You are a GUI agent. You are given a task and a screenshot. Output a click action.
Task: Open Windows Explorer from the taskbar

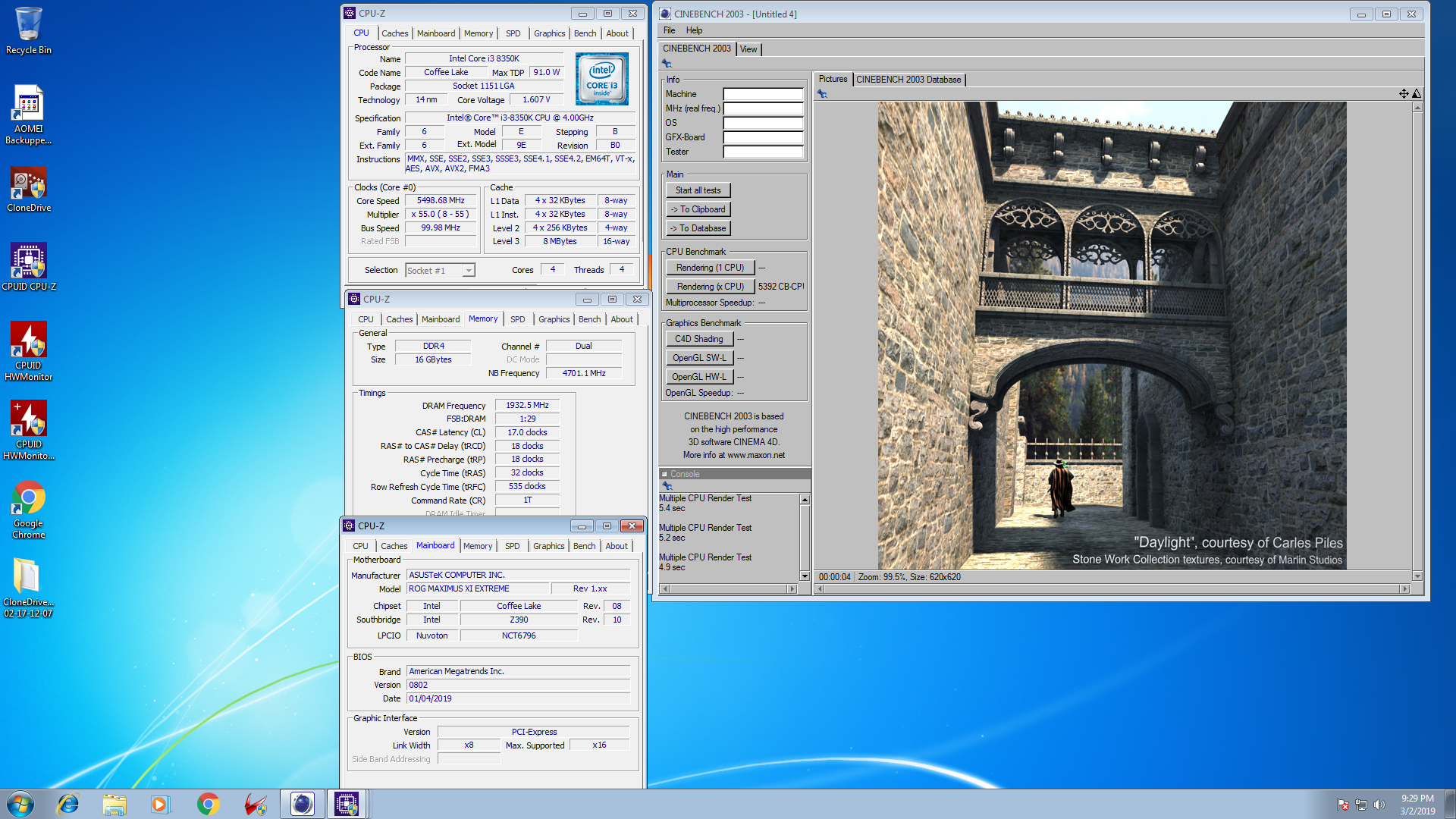(115, 804)
